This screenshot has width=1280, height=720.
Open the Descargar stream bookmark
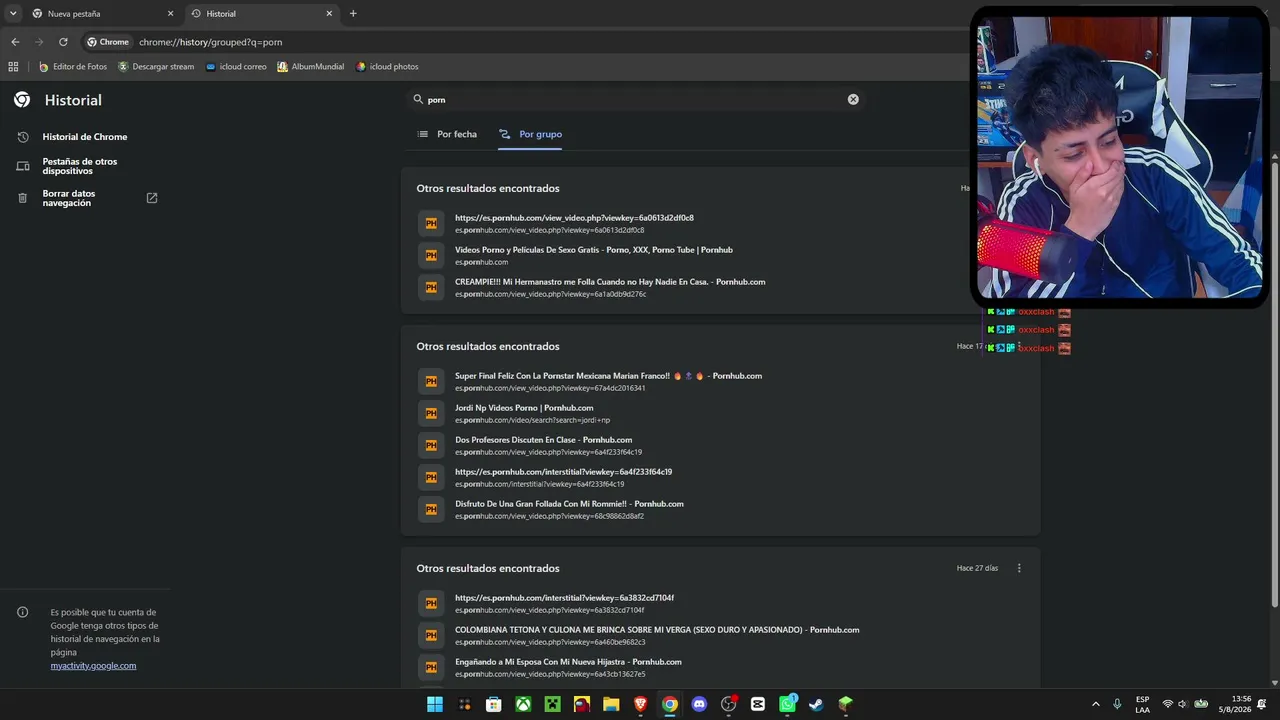pyautogui.click(x=156, y=67)
